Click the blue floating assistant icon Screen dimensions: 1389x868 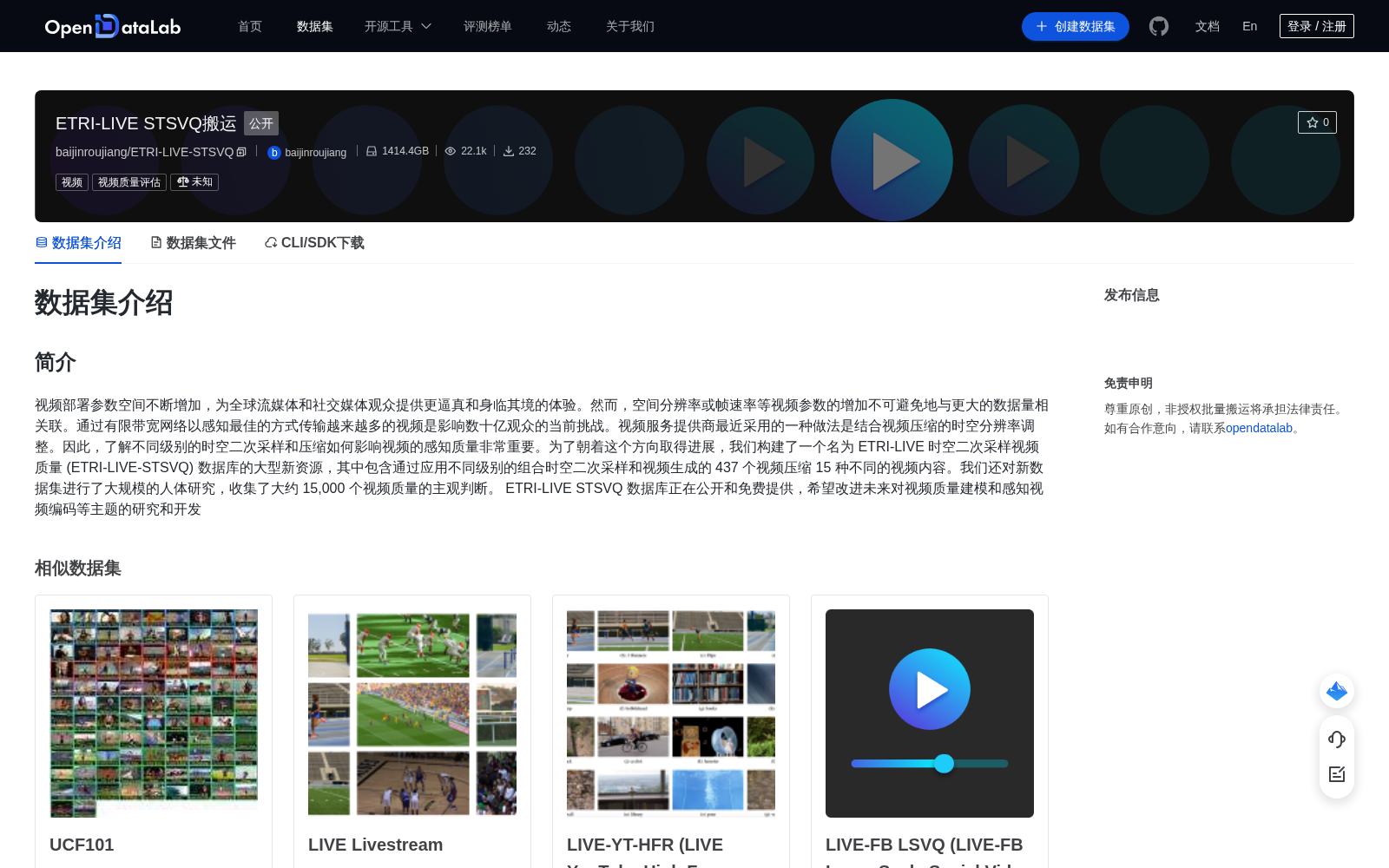(x=1337, y=691)
